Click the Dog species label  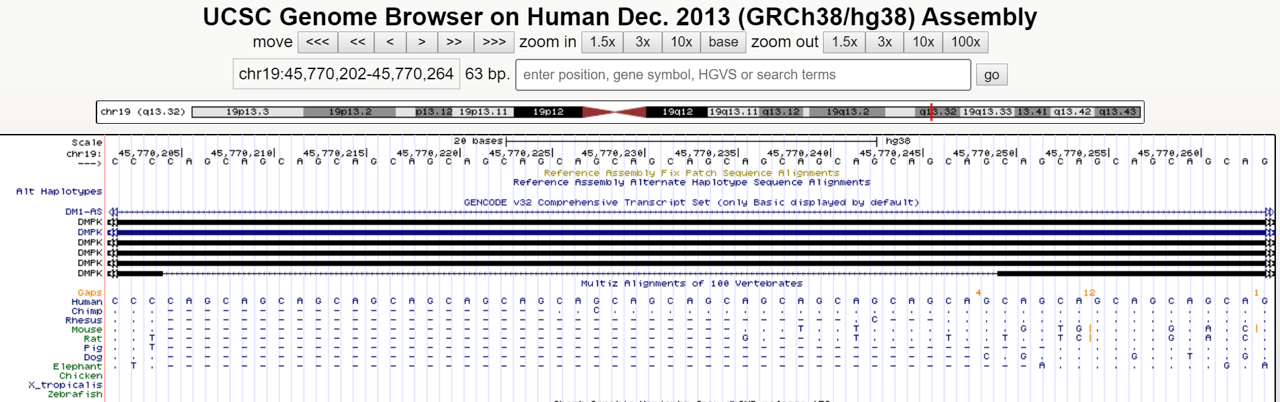click(x=93, y=357)
